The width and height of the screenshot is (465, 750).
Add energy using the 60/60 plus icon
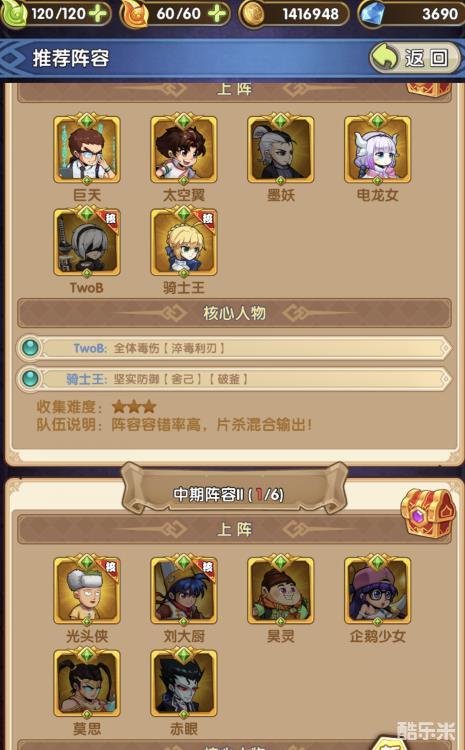point(218,13)
